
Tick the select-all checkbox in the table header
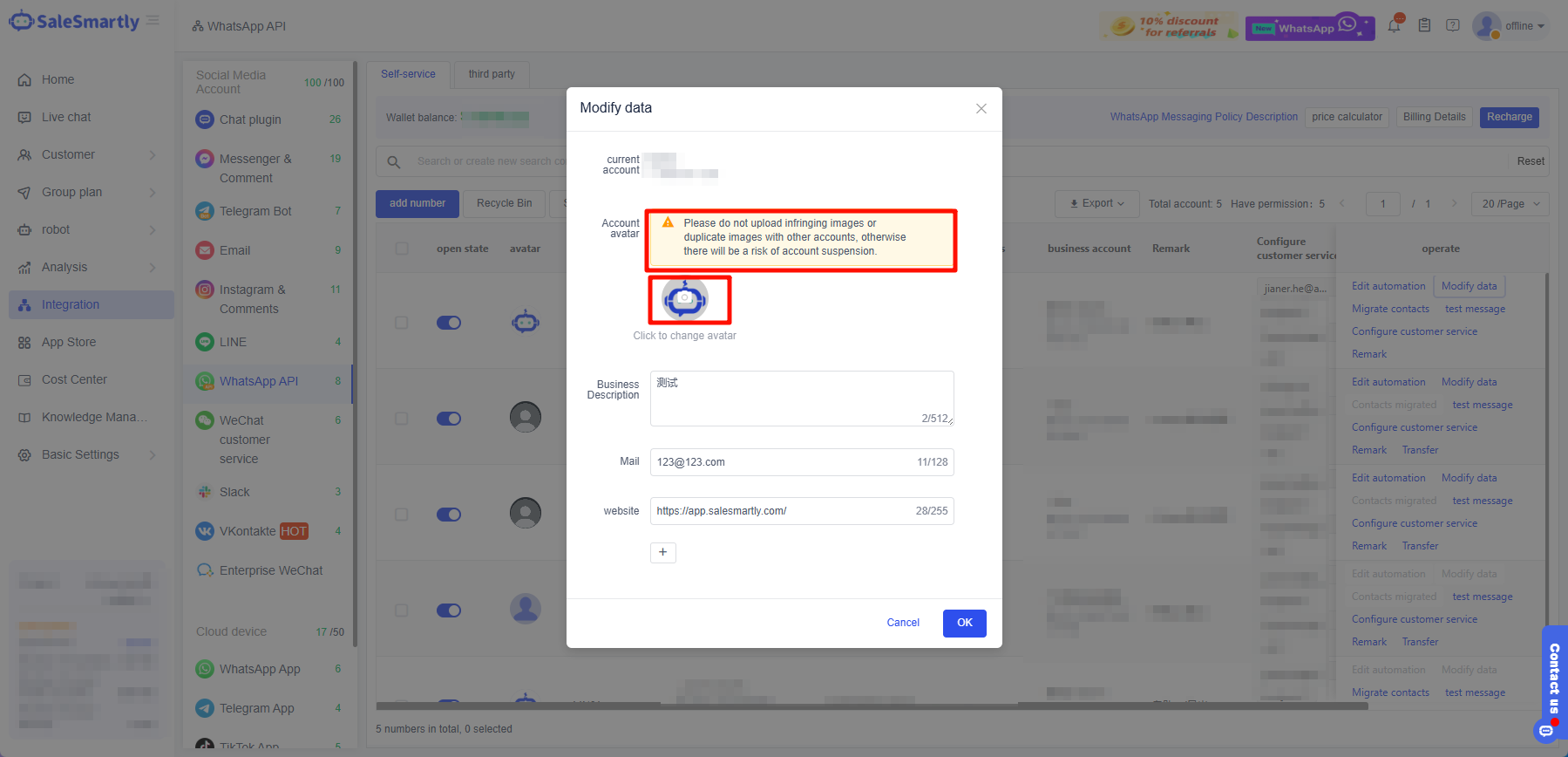402,249
